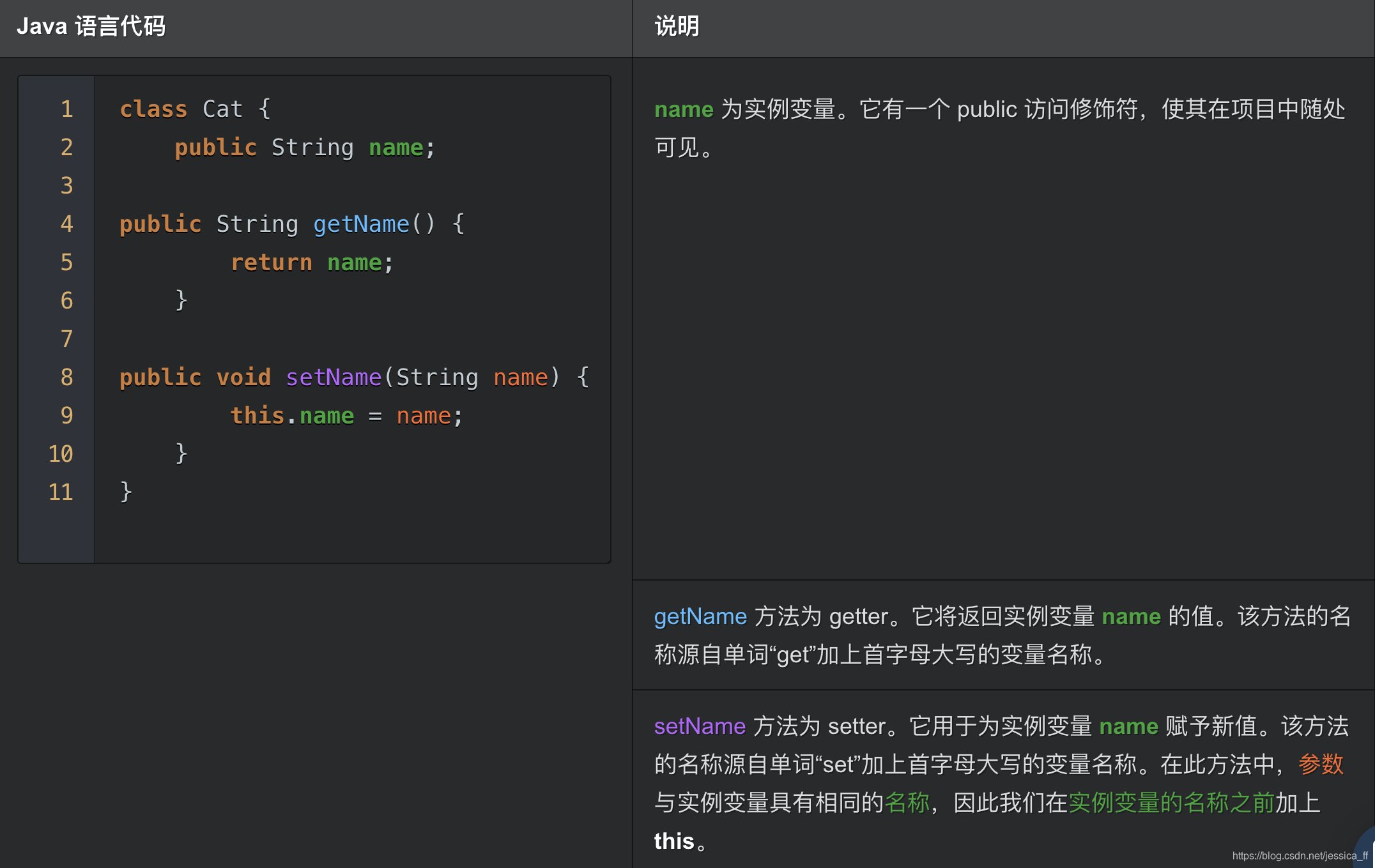The height and width of the screenshot is (868, 1375).
Task: Click the purple "setName" label in explanation
Action: point(700,726)
